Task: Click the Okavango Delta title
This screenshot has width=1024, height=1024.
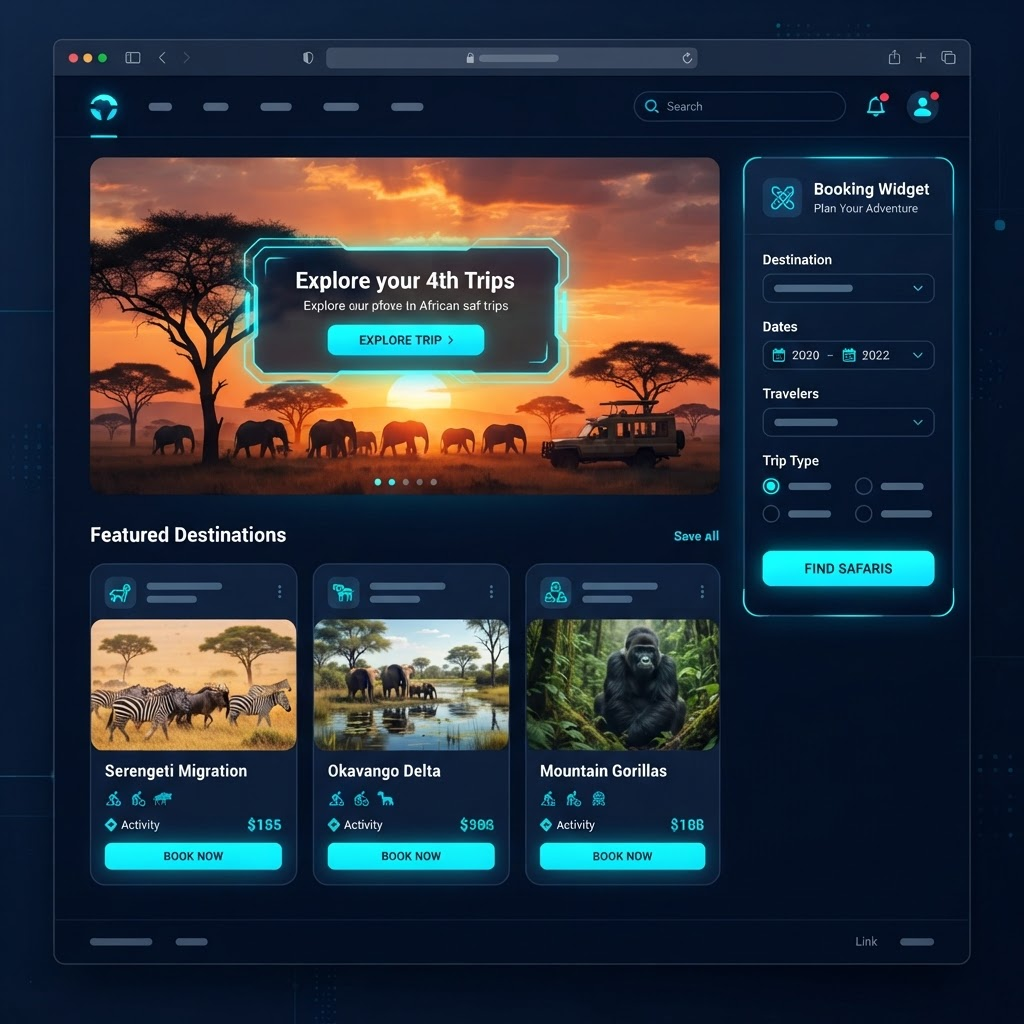Action: tap(384, 771)
